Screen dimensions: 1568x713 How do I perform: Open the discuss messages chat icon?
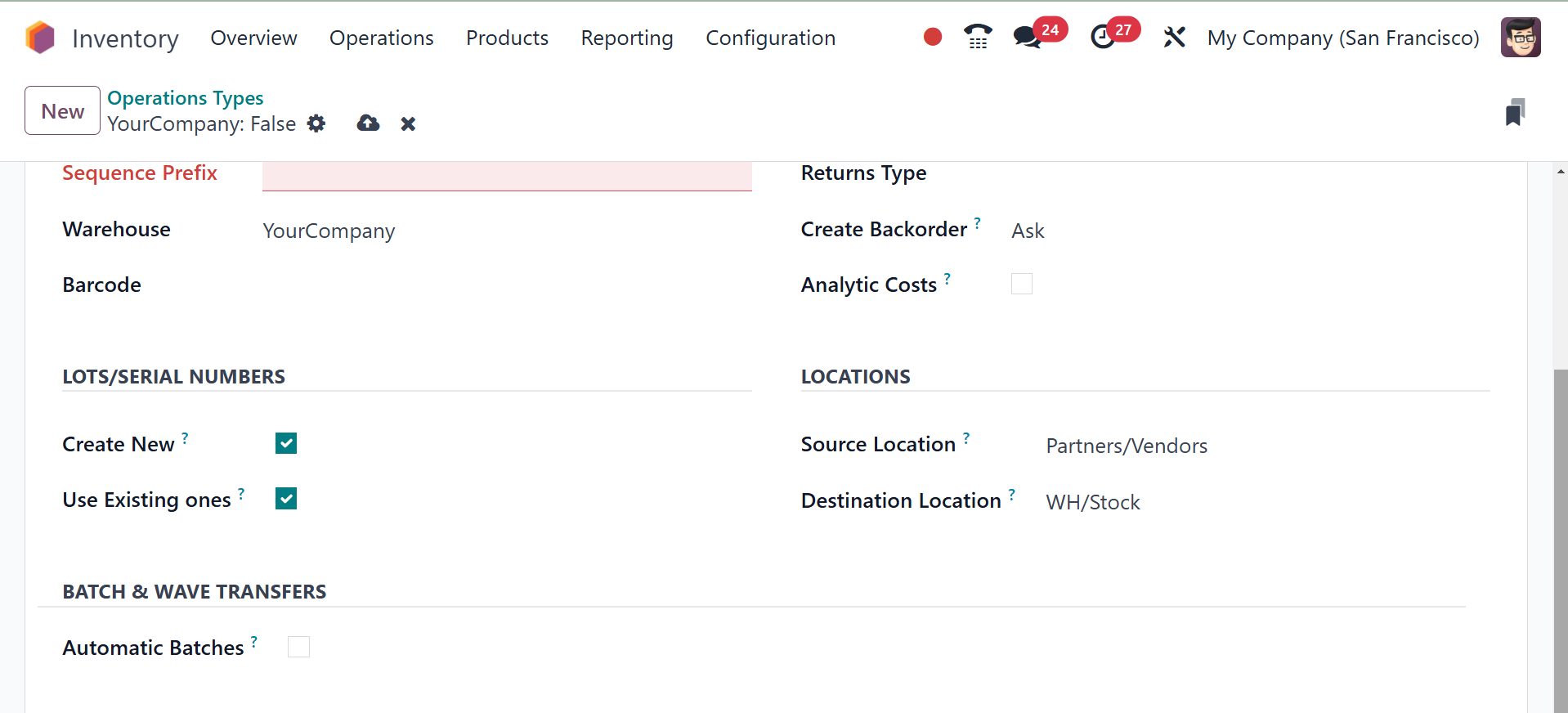click(1026, 37)
